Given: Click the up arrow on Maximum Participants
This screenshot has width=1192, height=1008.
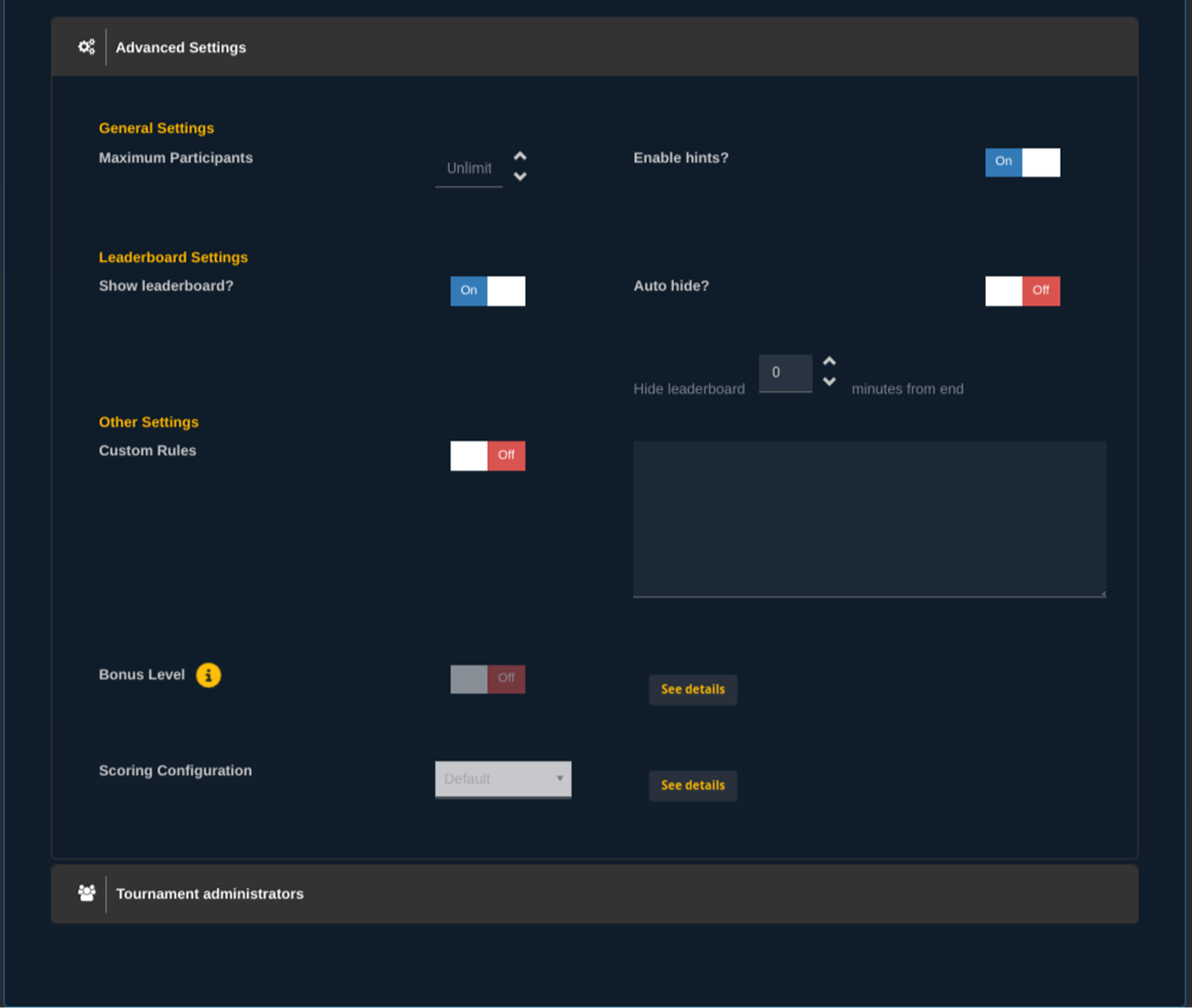Looking at the screenshot, I should pos(520,155).
